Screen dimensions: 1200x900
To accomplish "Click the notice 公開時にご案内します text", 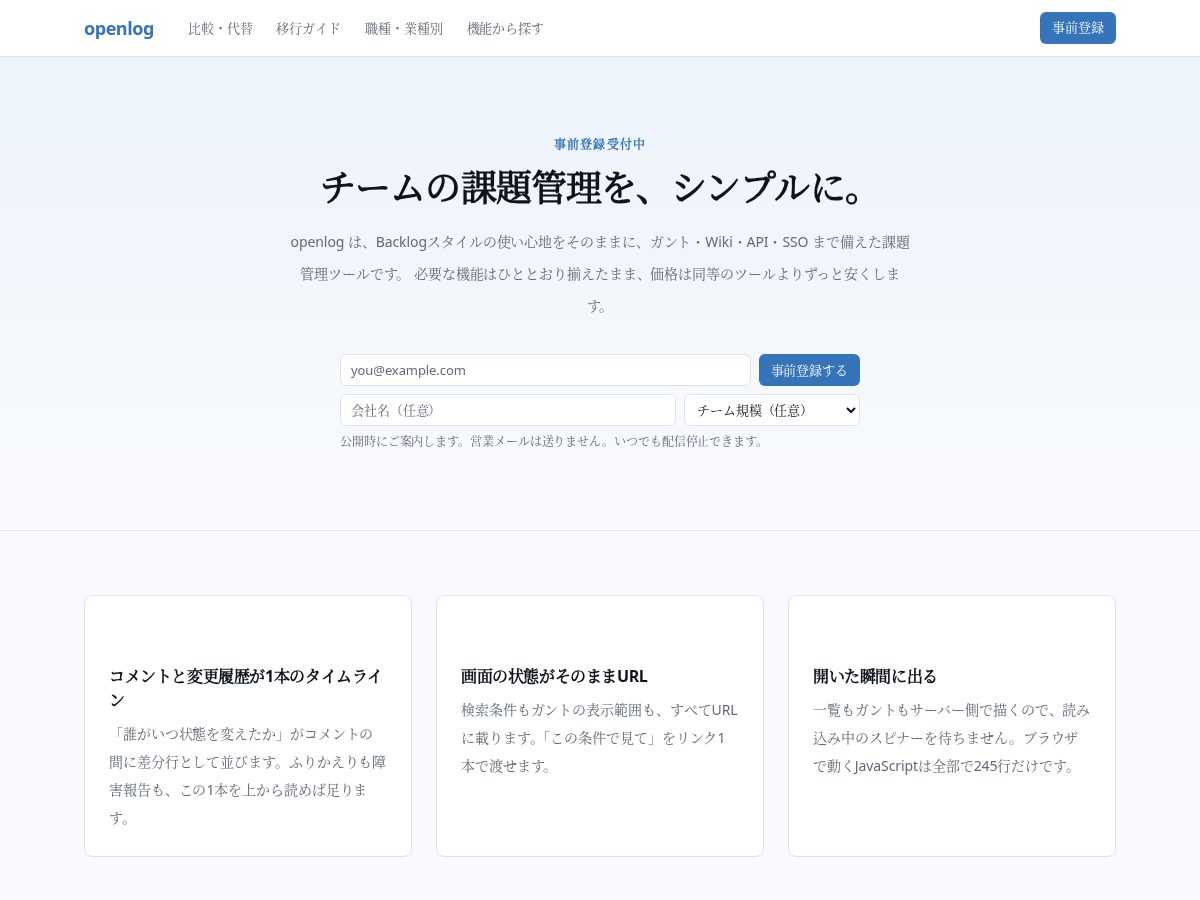I will pos(552,441).
